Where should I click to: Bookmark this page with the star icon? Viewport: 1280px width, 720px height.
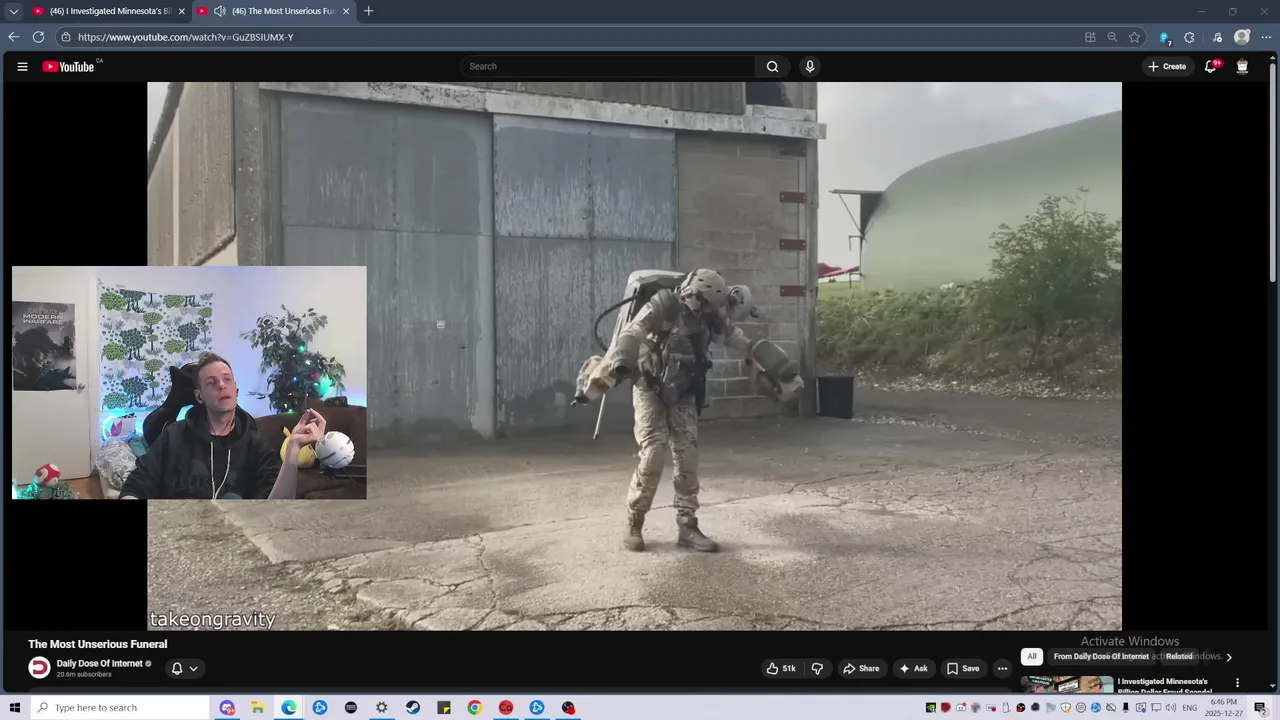(1134, 37)
